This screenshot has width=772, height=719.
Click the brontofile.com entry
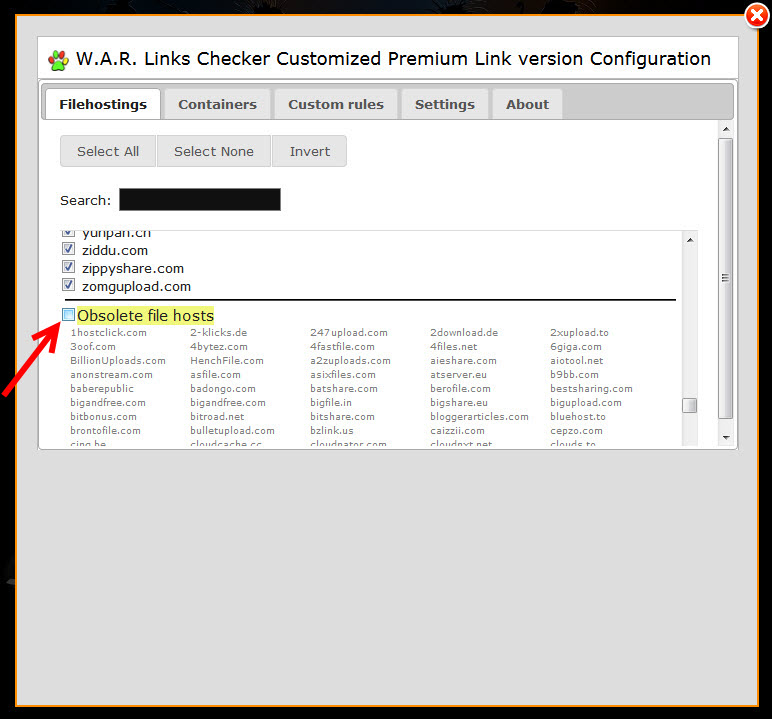tap(105, 430)
